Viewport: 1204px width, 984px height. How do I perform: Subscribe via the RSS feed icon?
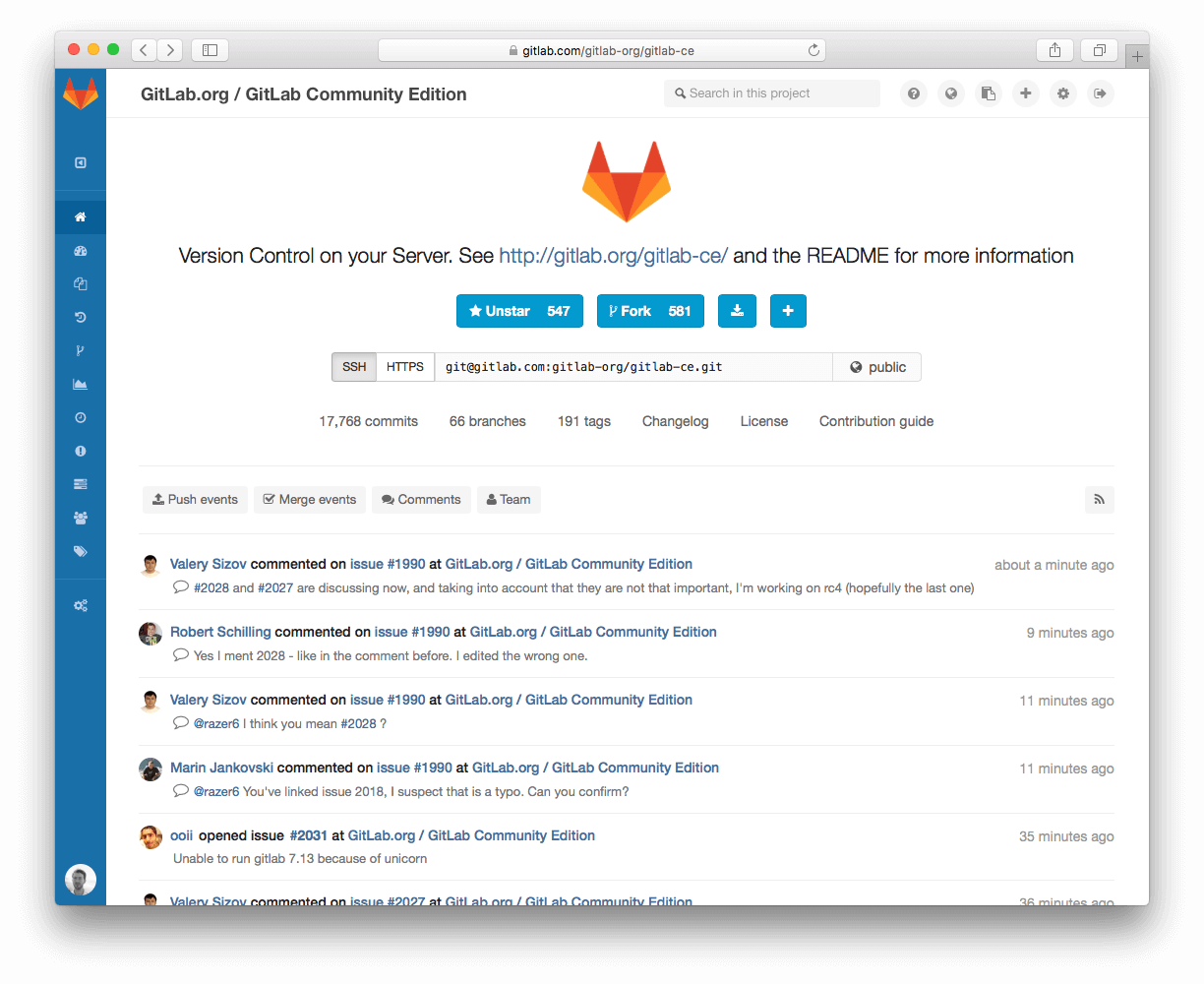pos(1099,499)
